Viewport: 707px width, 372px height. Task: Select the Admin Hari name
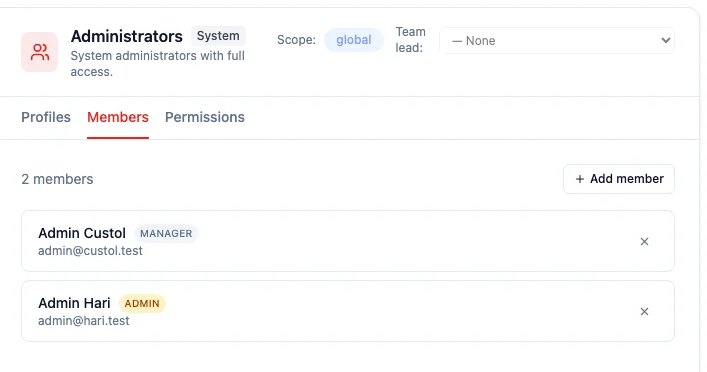(74, 303)
